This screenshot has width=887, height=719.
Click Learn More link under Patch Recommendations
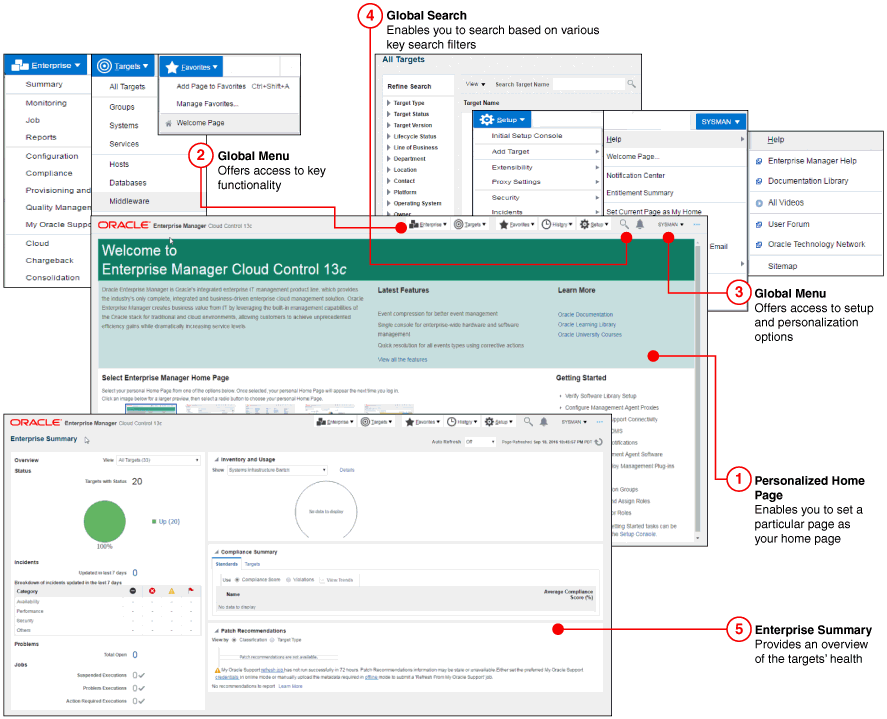[x=290, y=686]
